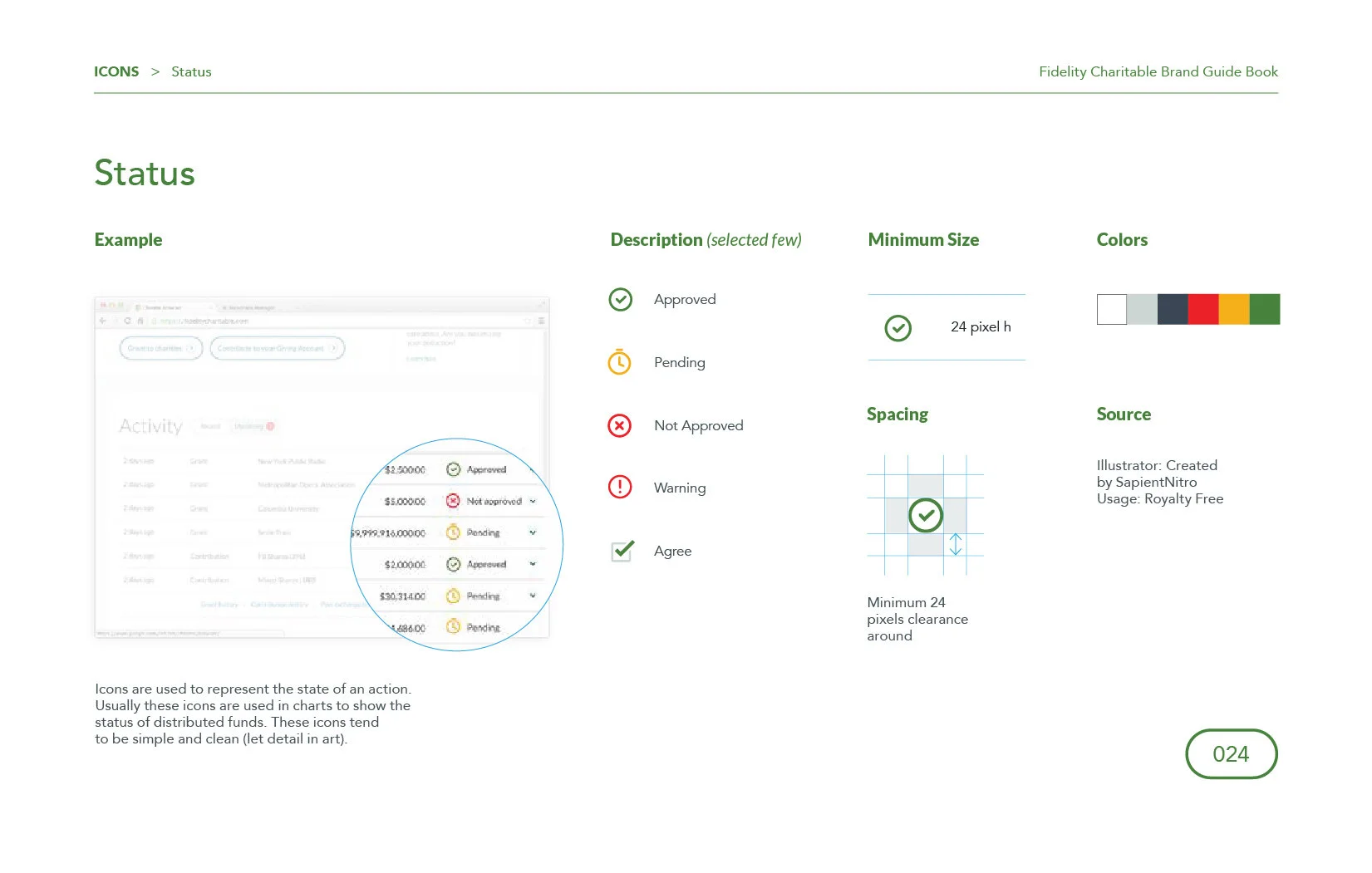Click 'Illustrator: Created by SapientNitro' source text

coord(1157,473)
